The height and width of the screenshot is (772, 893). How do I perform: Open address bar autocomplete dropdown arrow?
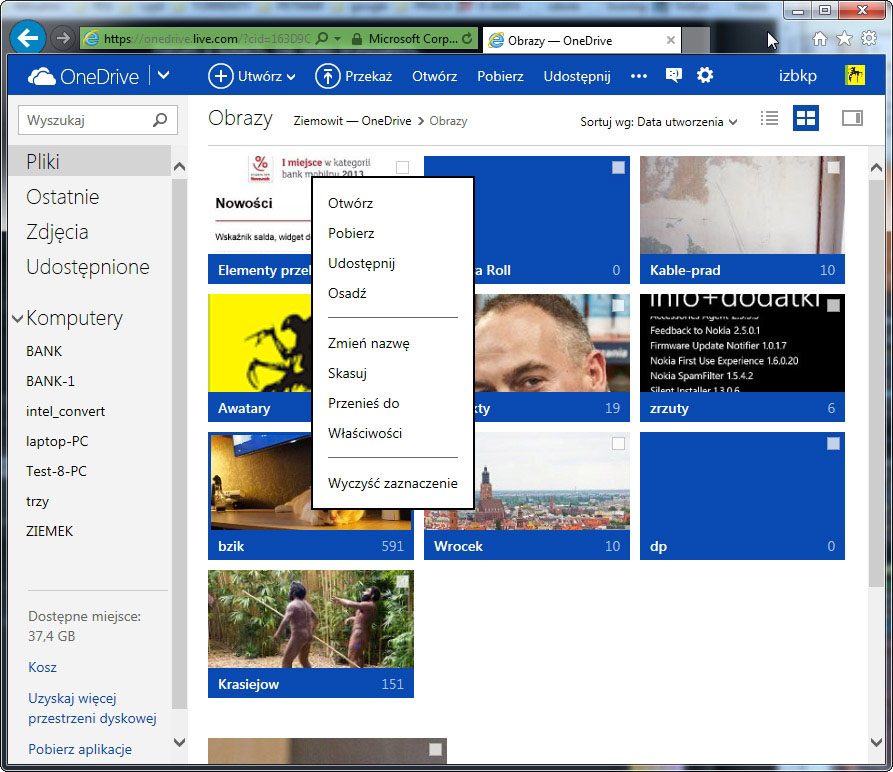click(337, 39)
